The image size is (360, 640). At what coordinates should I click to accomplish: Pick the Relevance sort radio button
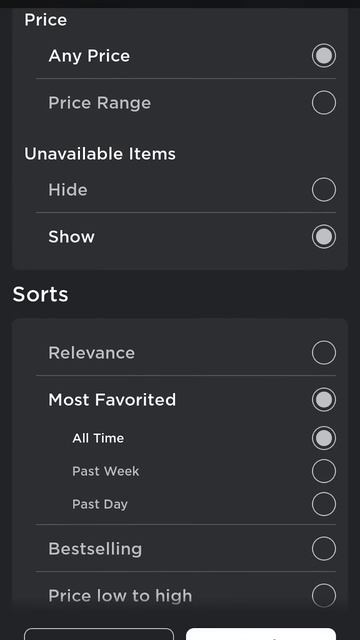pos(324,353)
